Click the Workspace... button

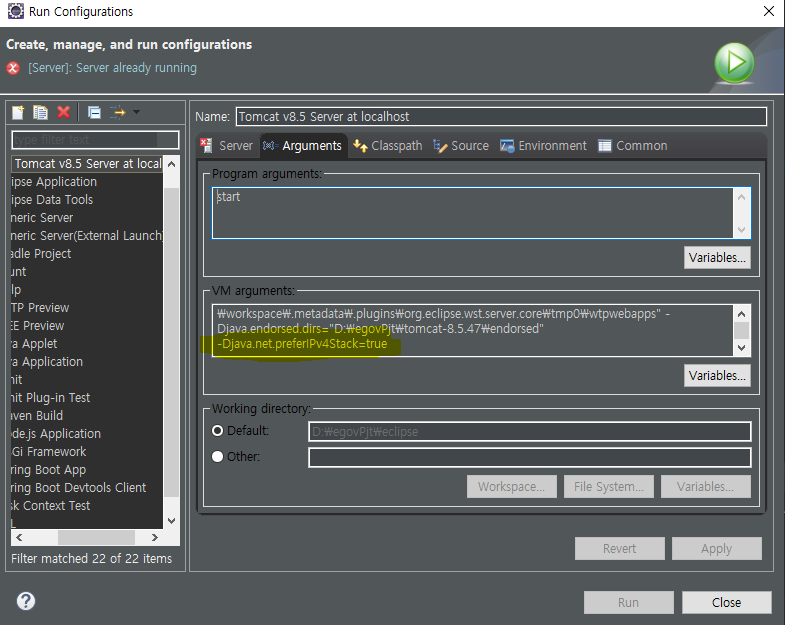[512, 486]
